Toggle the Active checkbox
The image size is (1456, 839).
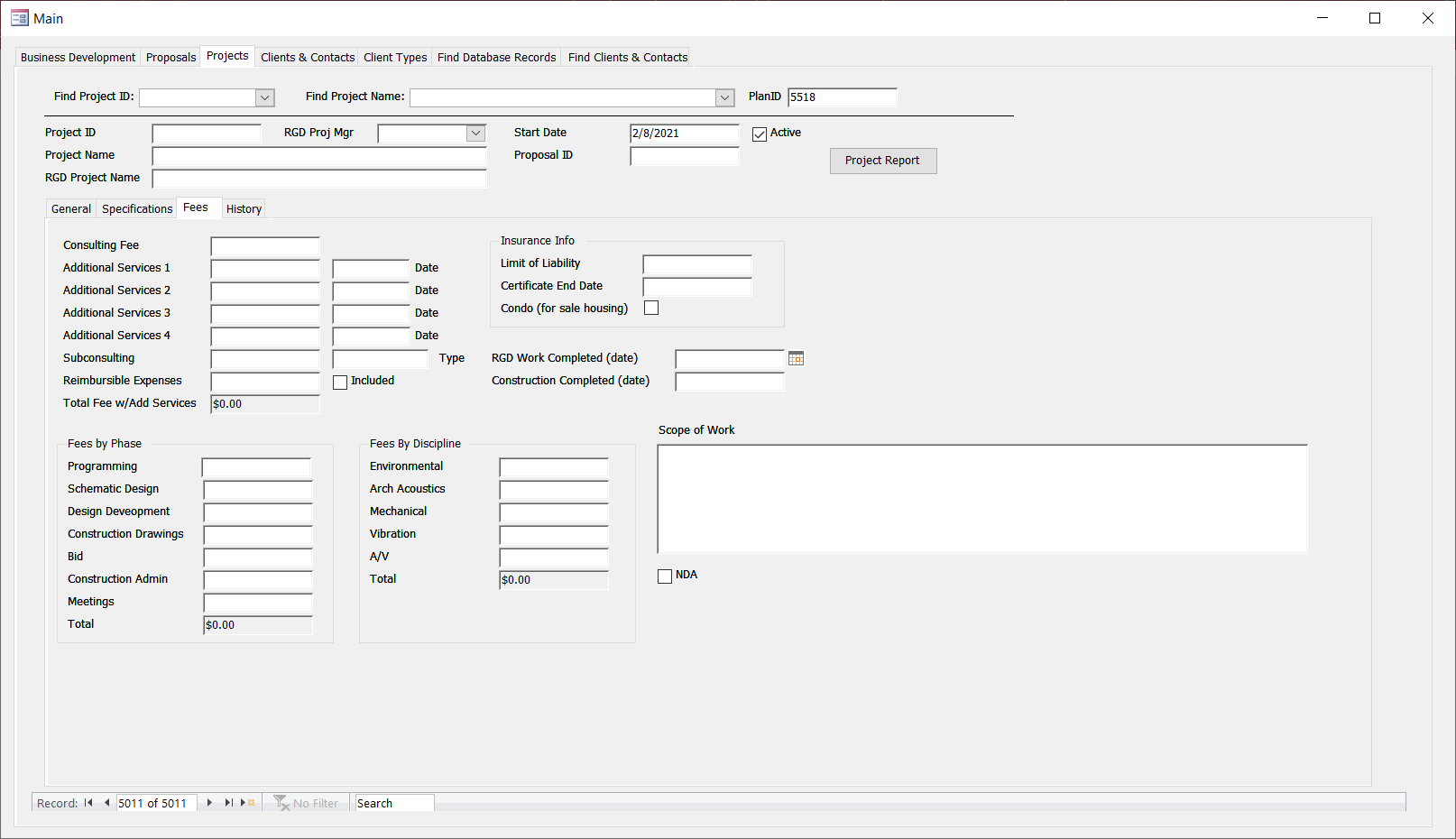tap(760, 134)
